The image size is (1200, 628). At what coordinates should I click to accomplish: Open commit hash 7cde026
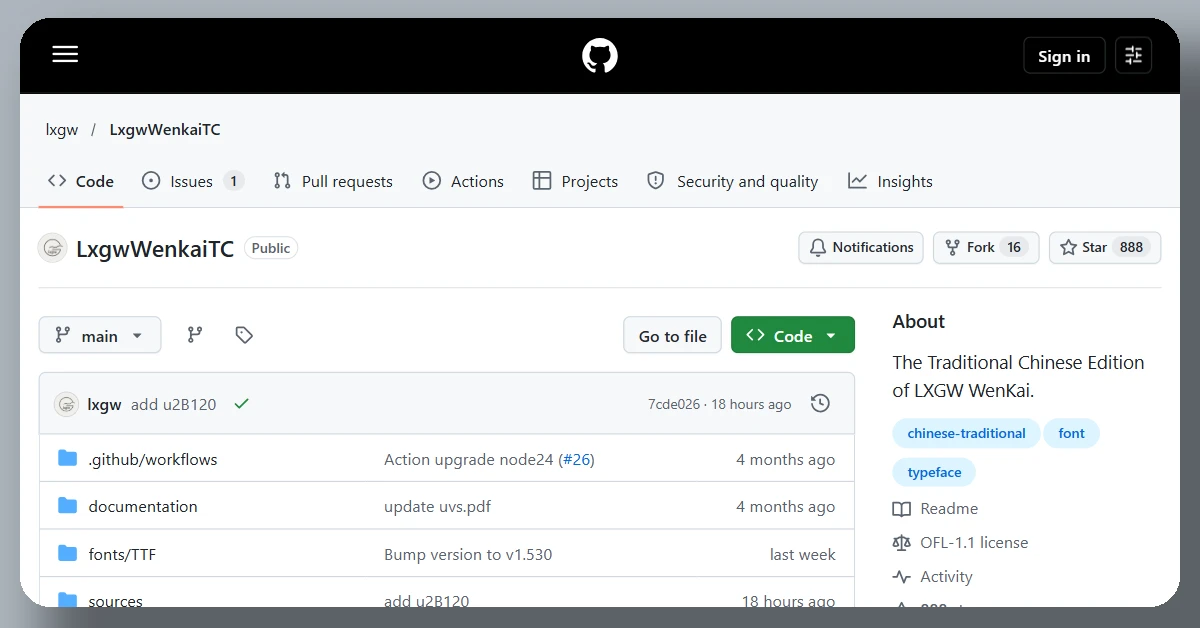coord(673,404)
